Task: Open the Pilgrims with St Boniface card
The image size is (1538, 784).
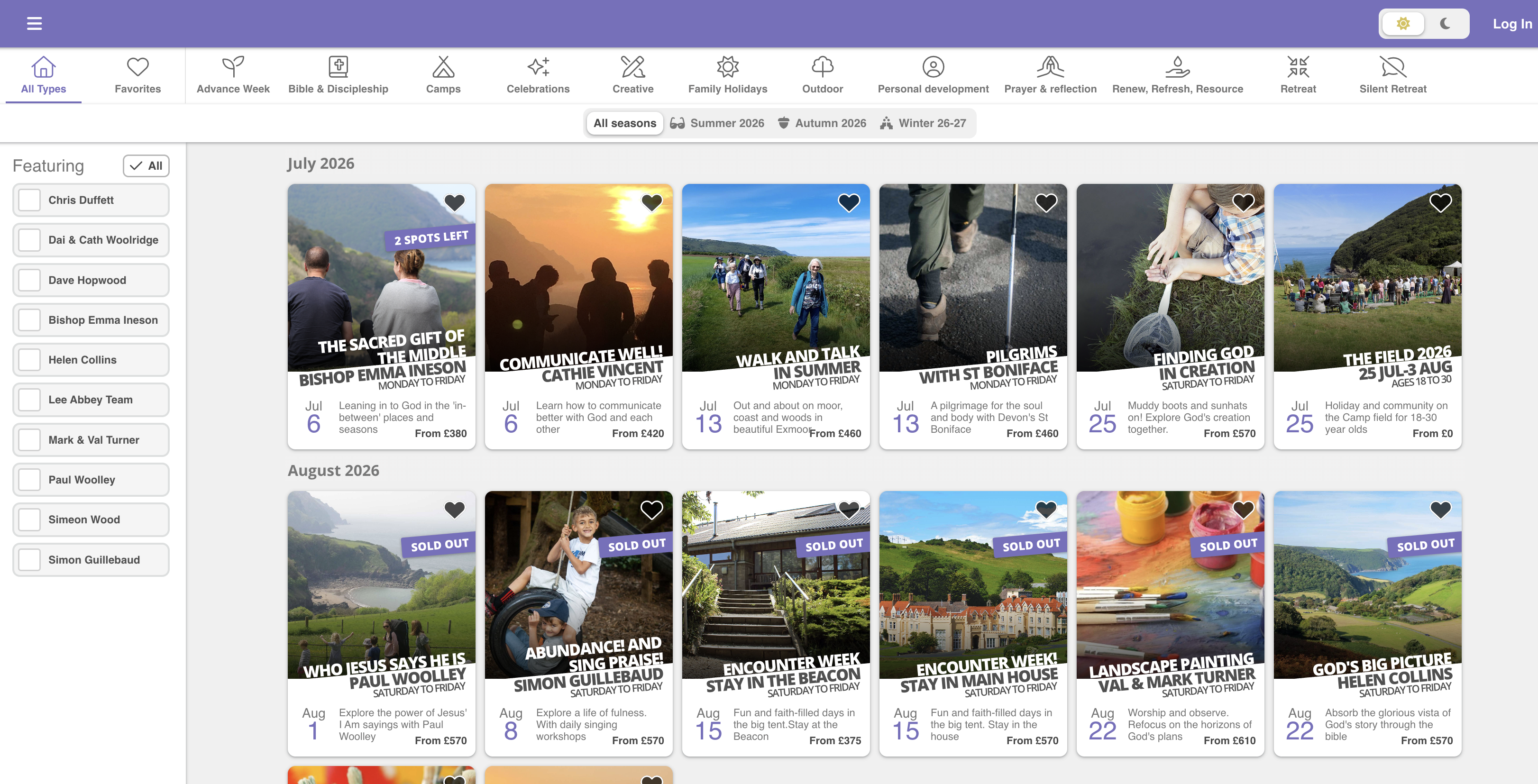Action: 973,317
